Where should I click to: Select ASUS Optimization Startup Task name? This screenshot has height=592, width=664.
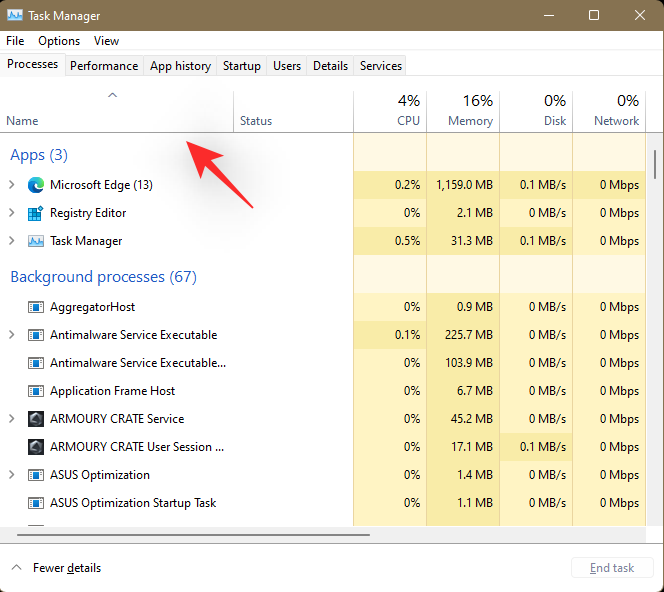point(133,503)
